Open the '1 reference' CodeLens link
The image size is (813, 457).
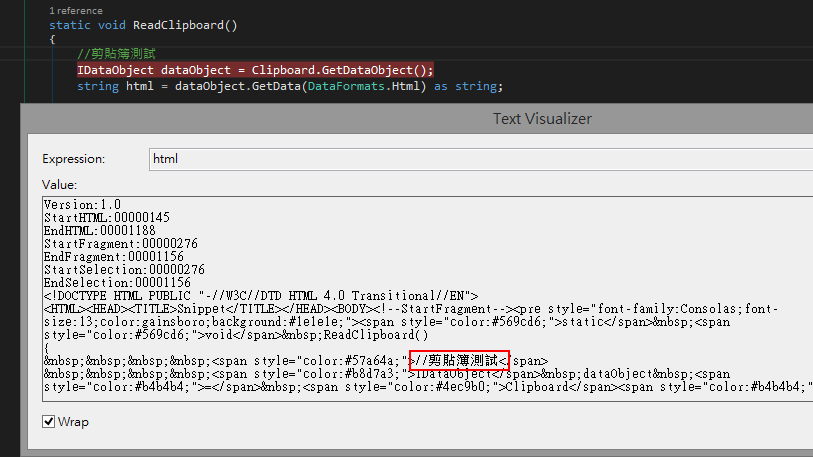(x=75, y=10)
